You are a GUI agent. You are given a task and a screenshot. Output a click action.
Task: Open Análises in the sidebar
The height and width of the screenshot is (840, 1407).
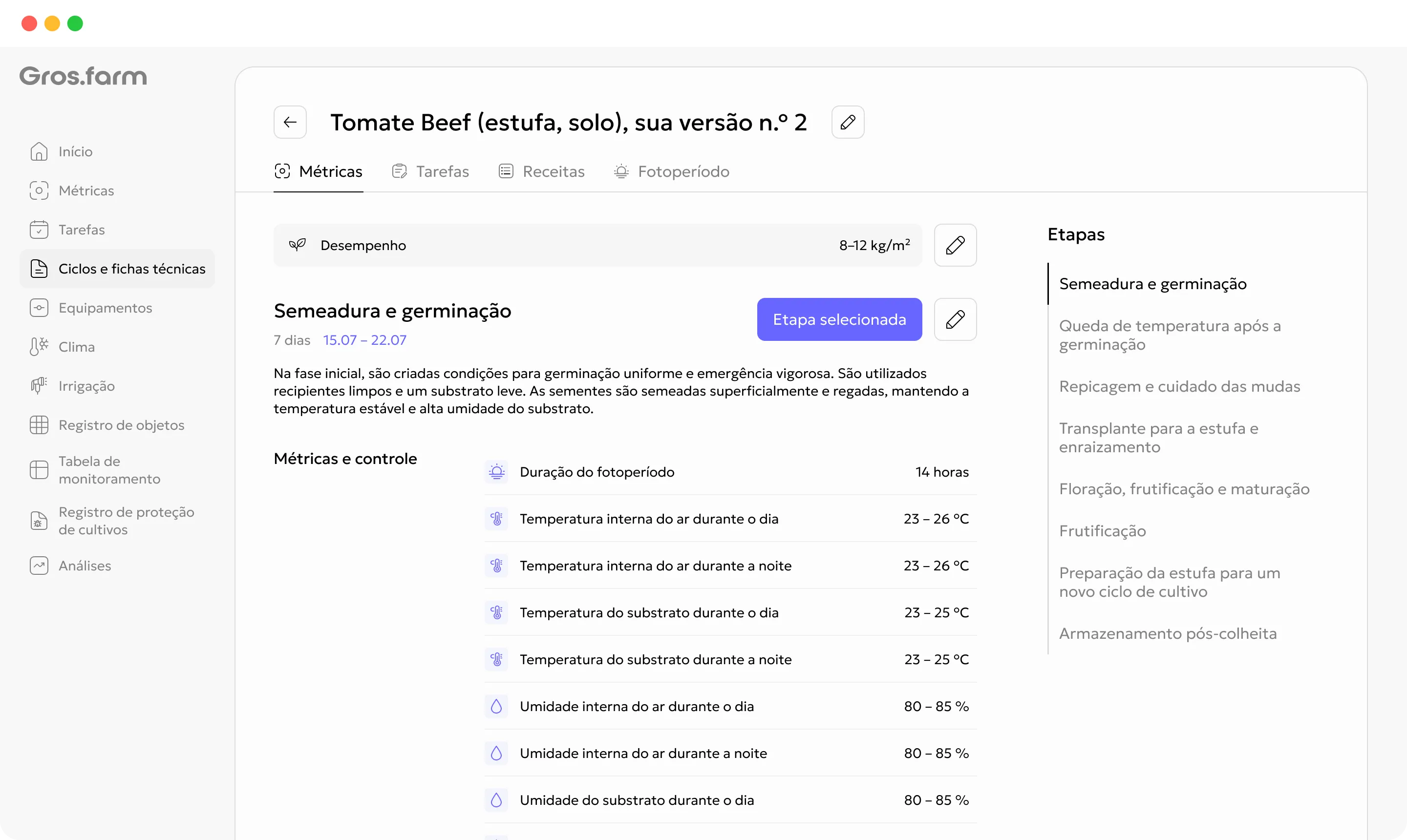[x=117, y=566]
